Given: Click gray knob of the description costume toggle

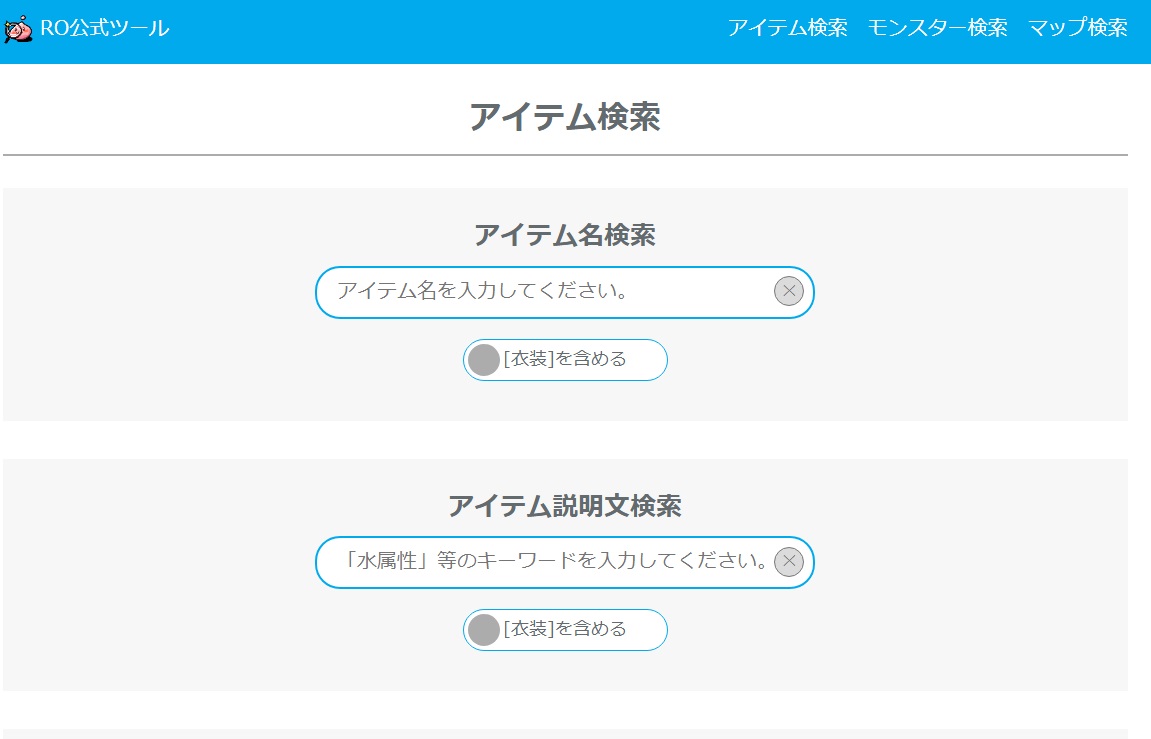Looking at the screenshot, I should point(484,630).
